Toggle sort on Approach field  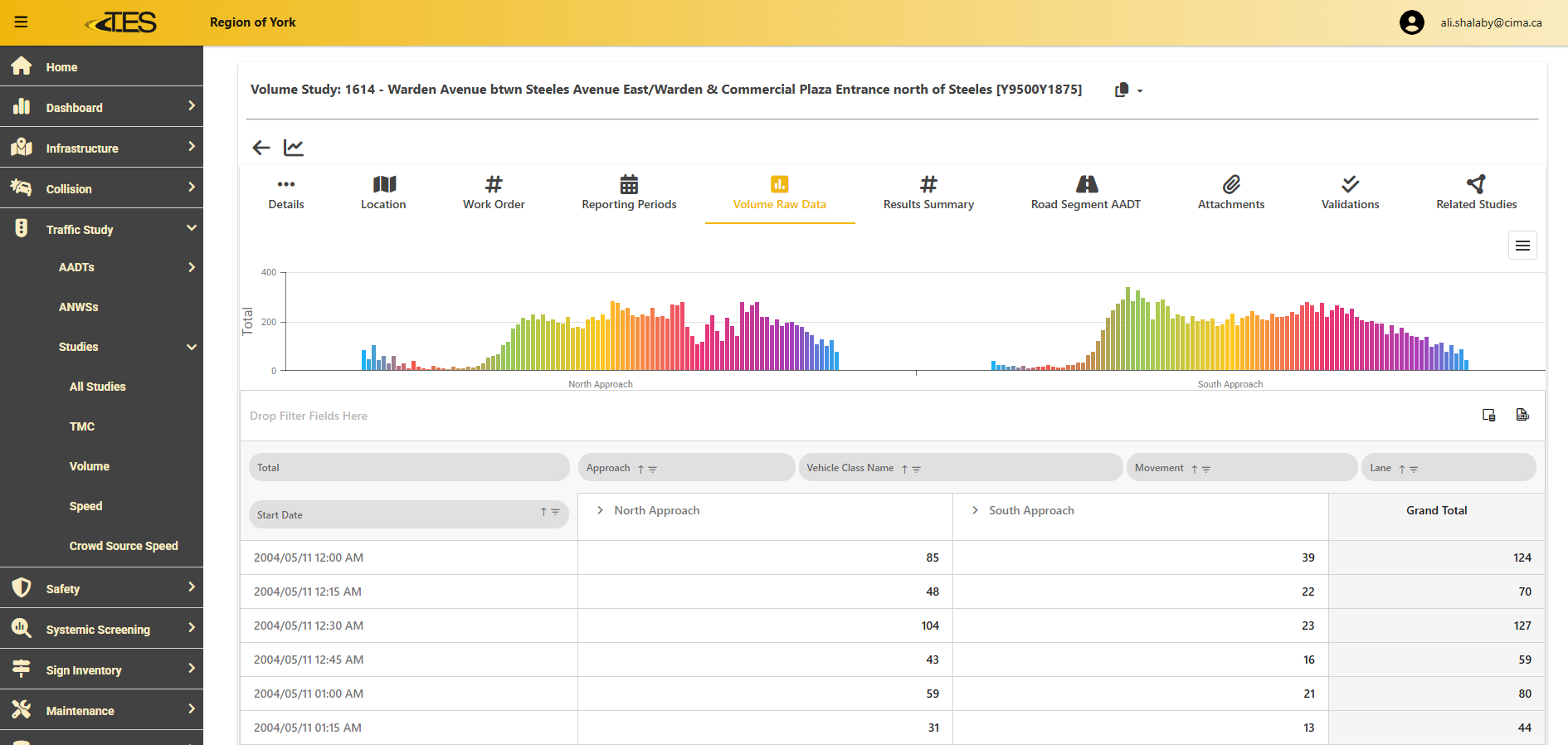[640, 469]
